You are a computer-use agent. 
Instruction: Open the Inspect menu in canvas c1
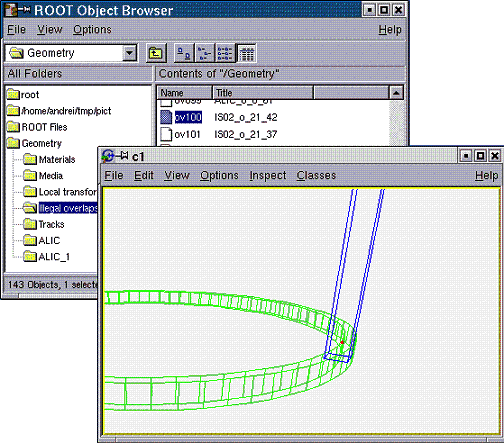click(268, 175)
